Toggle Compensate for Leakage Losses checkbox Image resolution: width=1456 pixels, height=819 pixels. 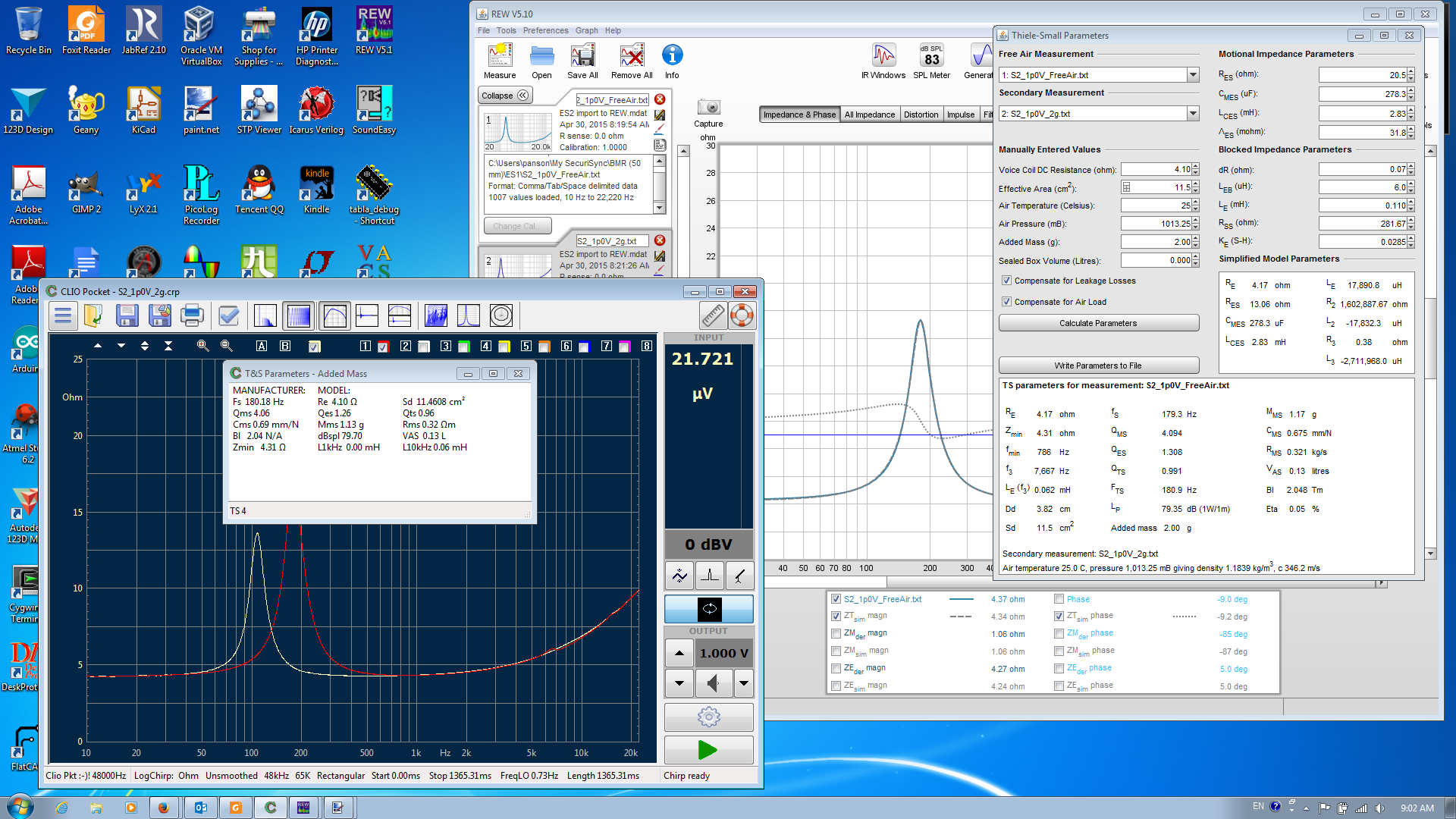click(1006, 281)
